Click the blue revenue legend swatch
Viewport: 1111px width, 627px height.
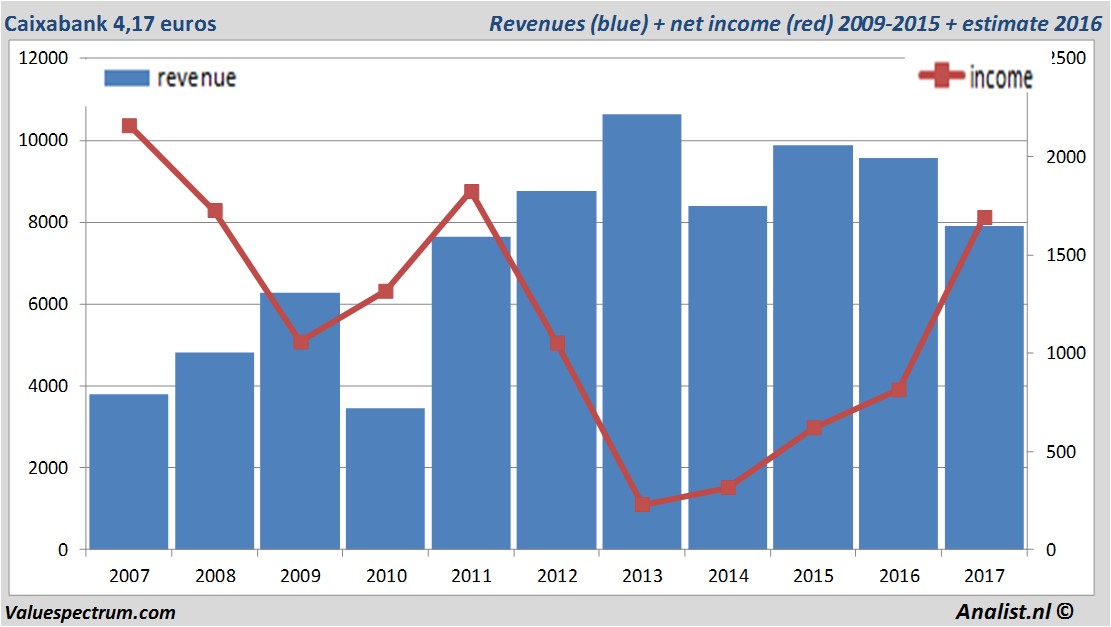(x=127, y=78)
